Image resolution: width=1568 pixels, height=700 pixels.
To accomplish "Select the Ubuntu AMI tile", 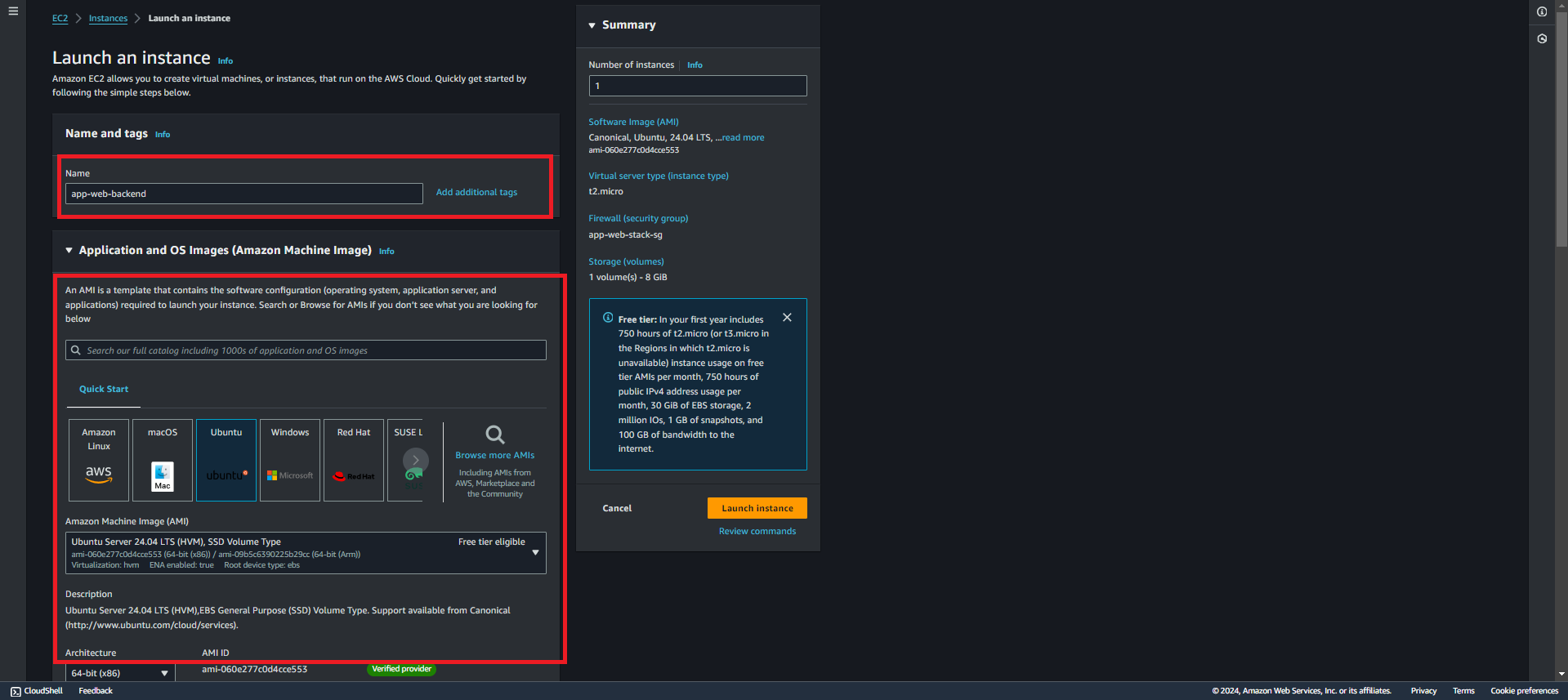I will 226,460.
